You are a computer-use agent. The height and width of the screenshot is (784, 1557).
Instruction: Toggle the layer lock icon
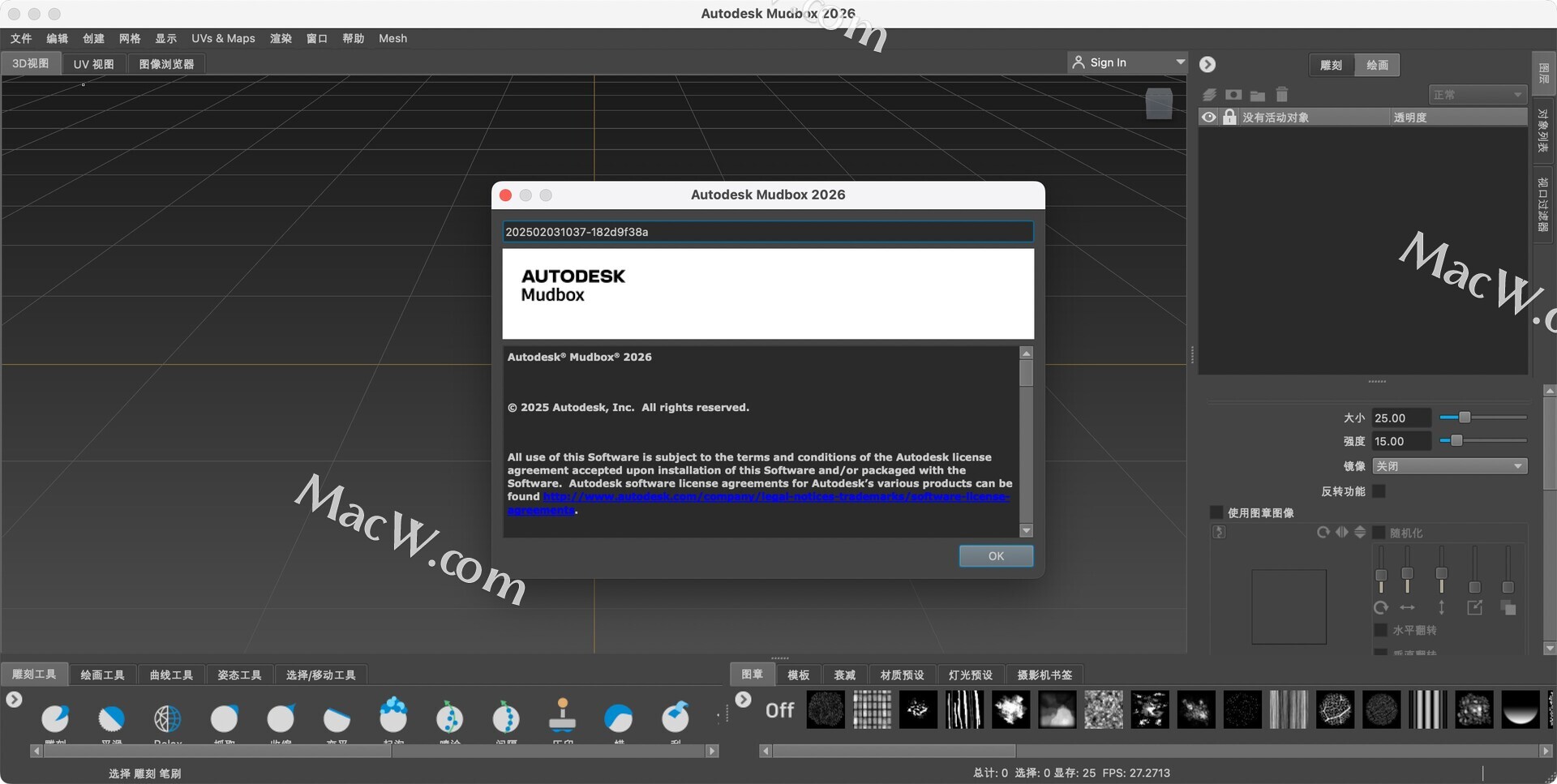click(x=1229, y=118)
